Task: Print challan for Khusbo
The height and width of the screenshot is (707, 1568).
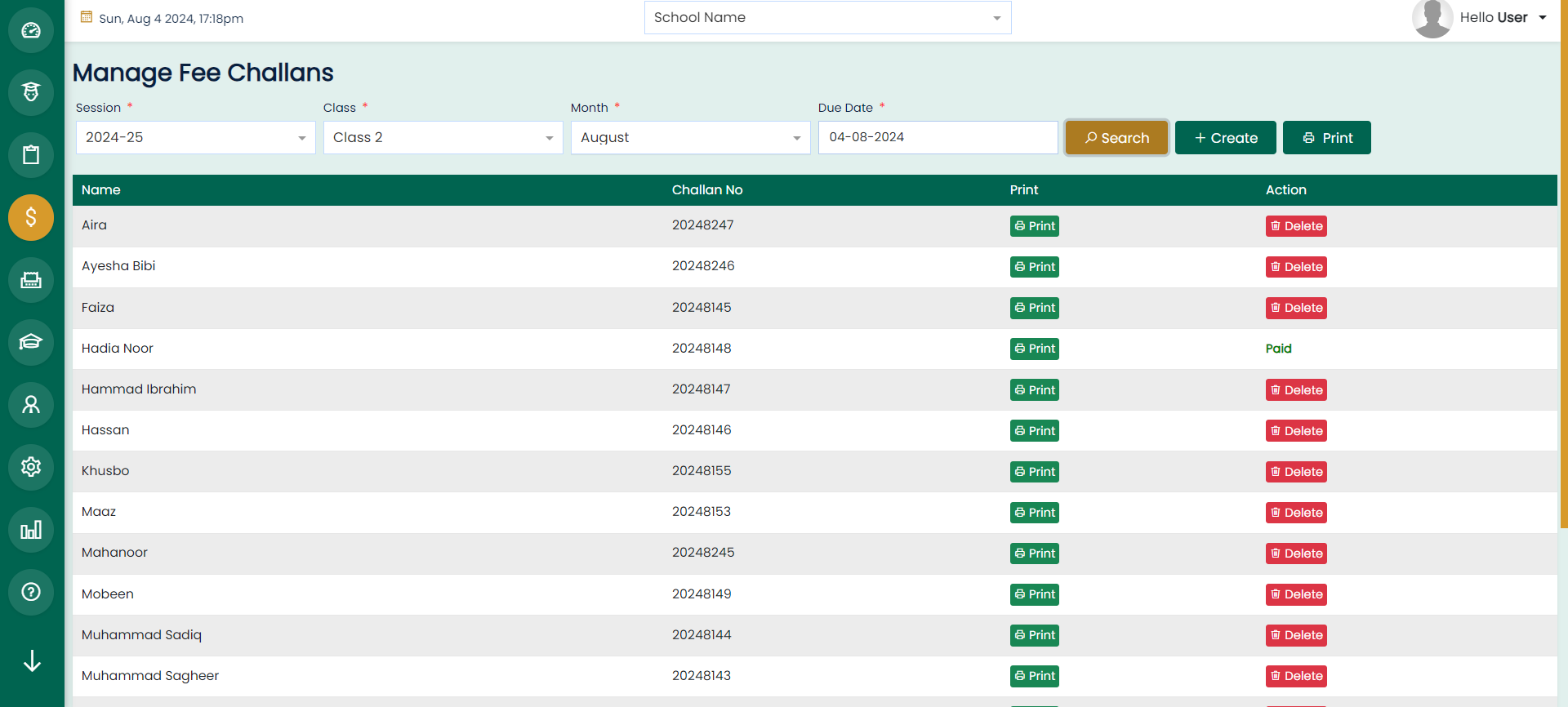Action: [x=1035, y=472]
